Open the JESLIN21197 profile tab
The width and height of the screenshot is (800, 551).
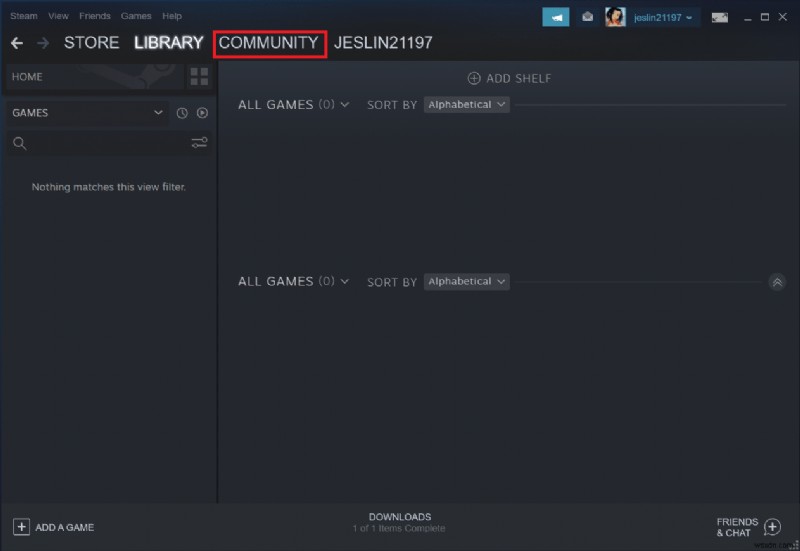383,43
